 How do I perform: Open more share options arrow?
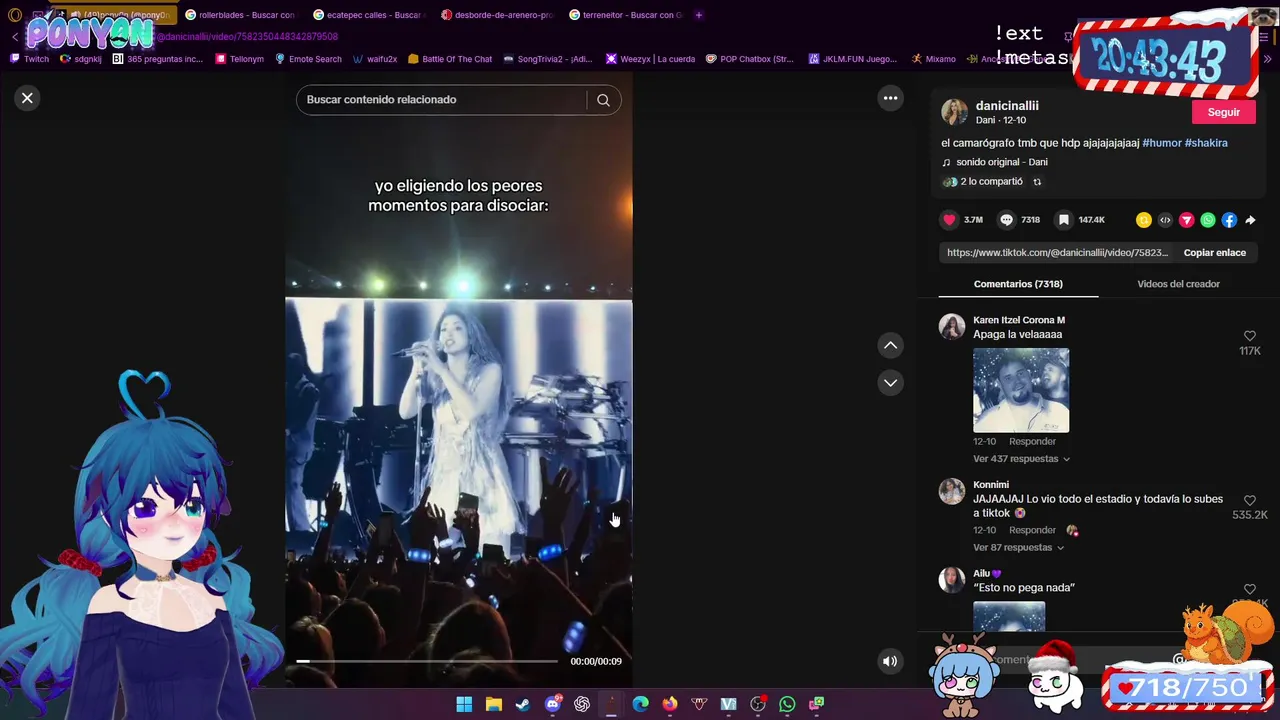click(1250, 220)
